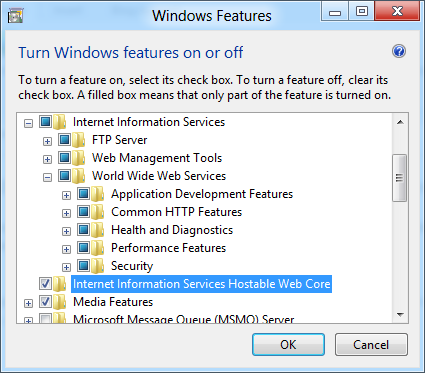Expand the Security node
This screenshot has height=373, width=425.
click(66, 268)
